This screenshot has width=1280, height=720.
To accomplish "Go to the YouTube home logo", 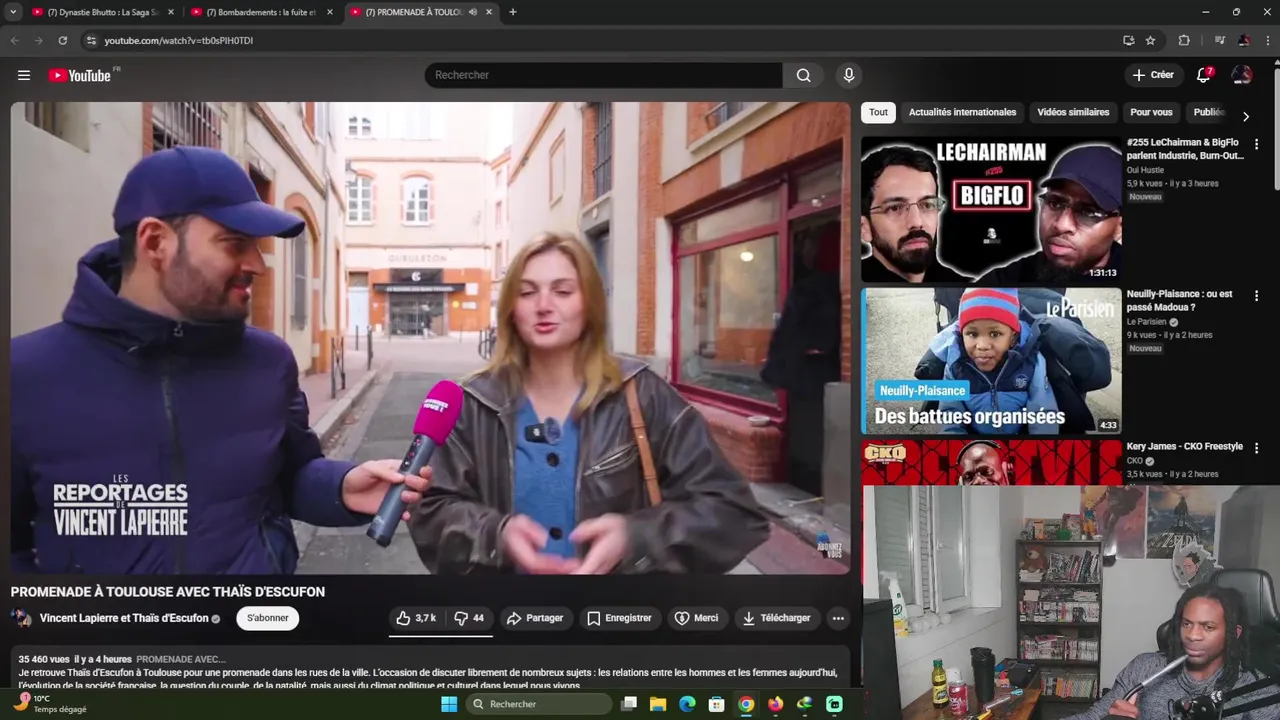I will coord(80,75).
